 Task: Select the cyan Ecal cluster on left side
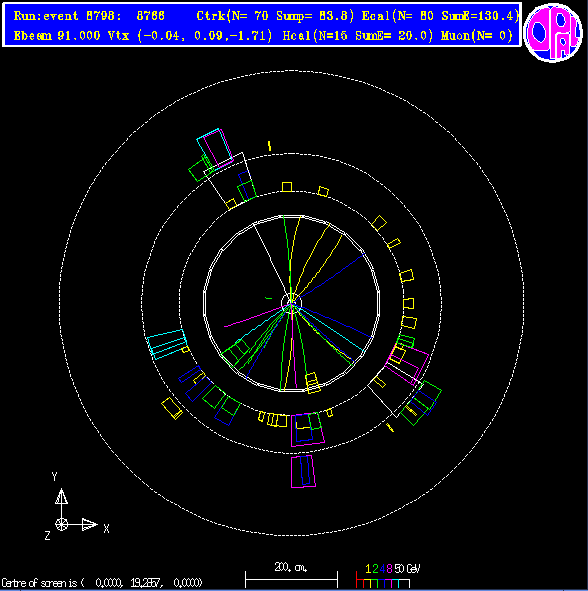click(167, 344)
